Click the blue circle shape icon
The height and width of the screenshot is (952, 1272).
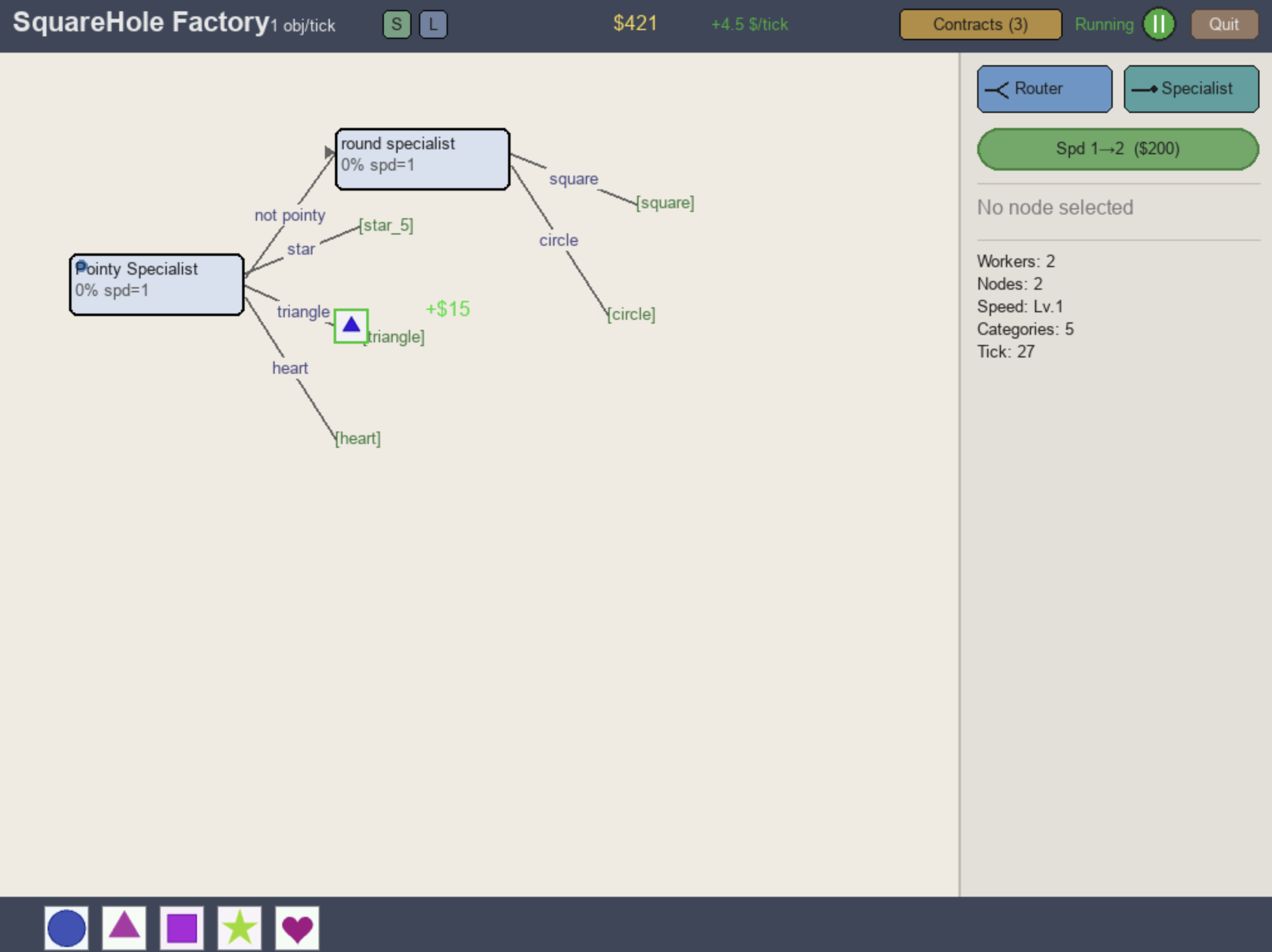click(x=66, y=928)
